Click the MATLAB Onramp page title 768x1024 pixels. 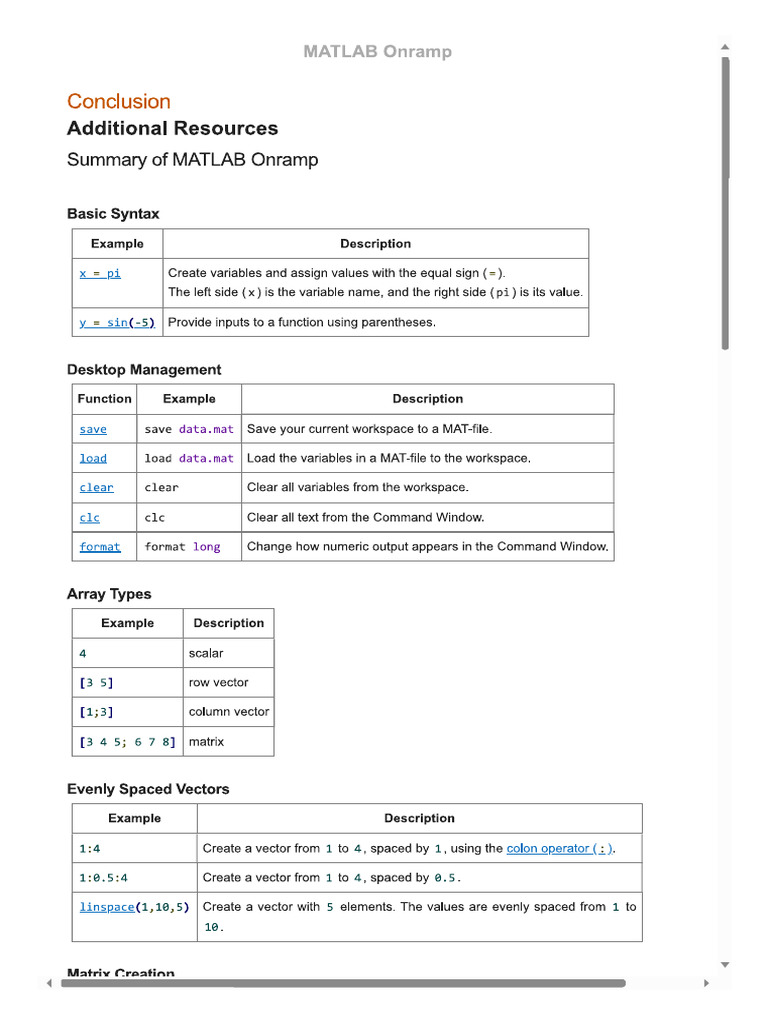377,51
